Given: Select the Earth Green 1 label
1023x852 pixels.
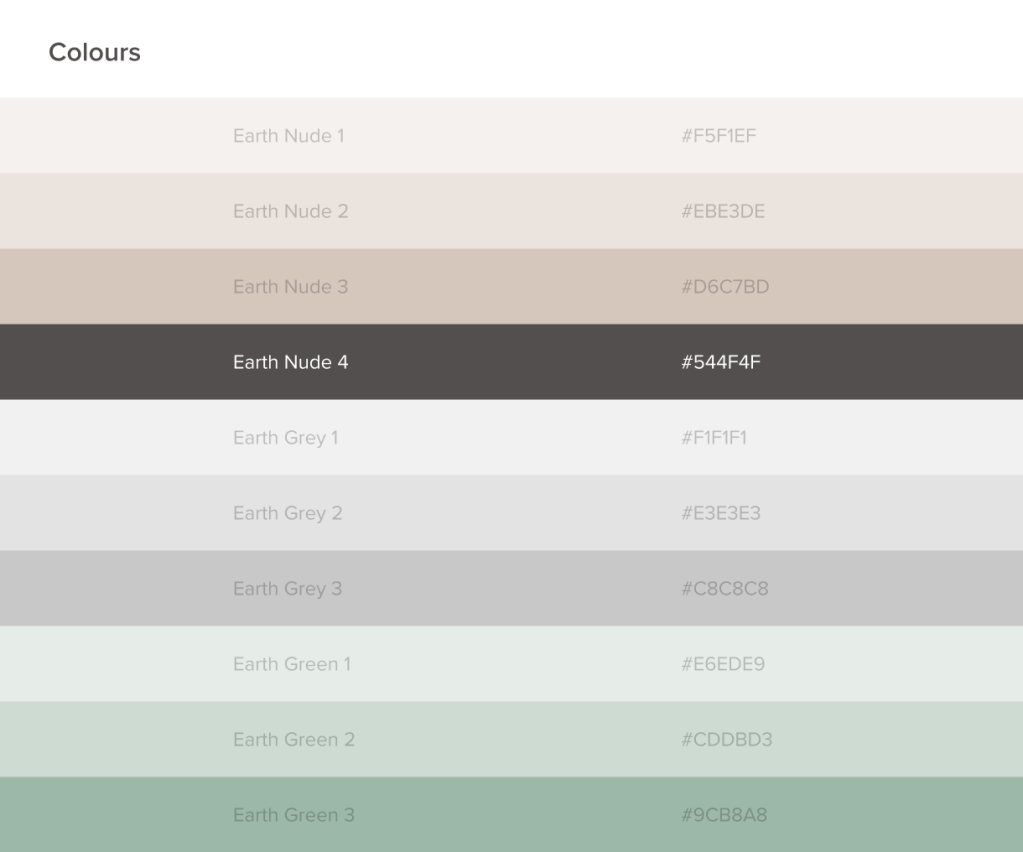Looking at the screenshot, I should click(x=291, y=664).
